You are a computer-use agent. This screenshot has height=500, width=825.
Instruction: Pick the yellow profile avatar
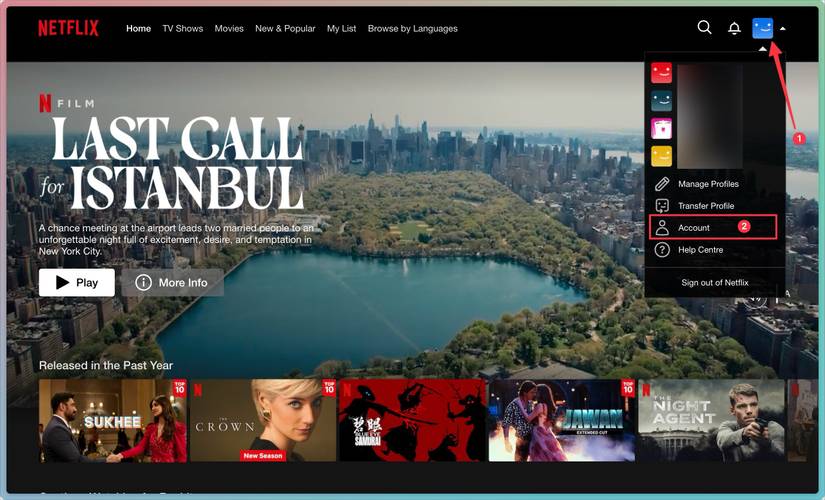coord(661,156)
